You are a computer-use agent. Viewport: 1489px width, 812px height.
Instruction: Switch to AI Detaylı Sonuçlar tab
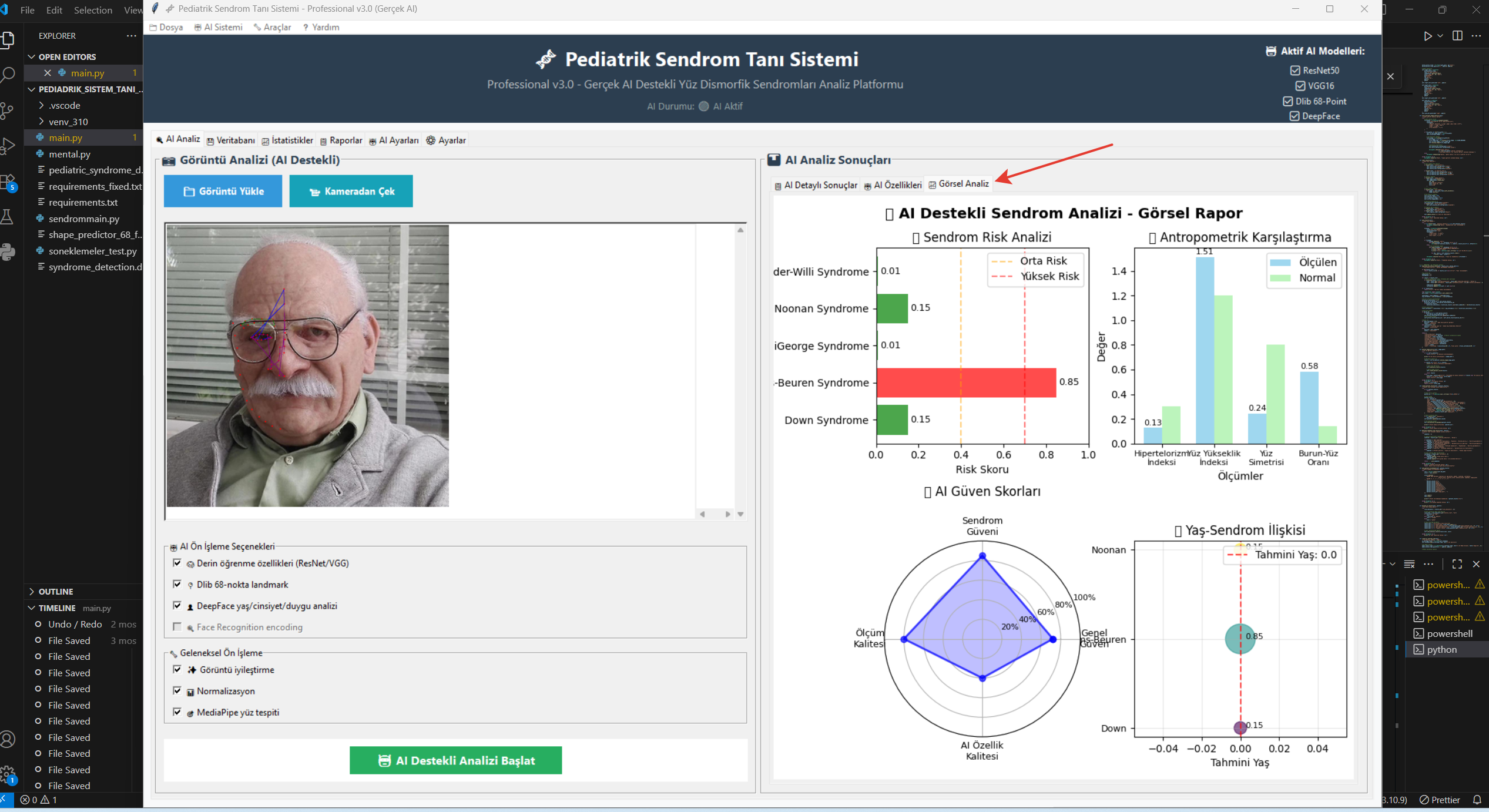(x=816, y=185)
